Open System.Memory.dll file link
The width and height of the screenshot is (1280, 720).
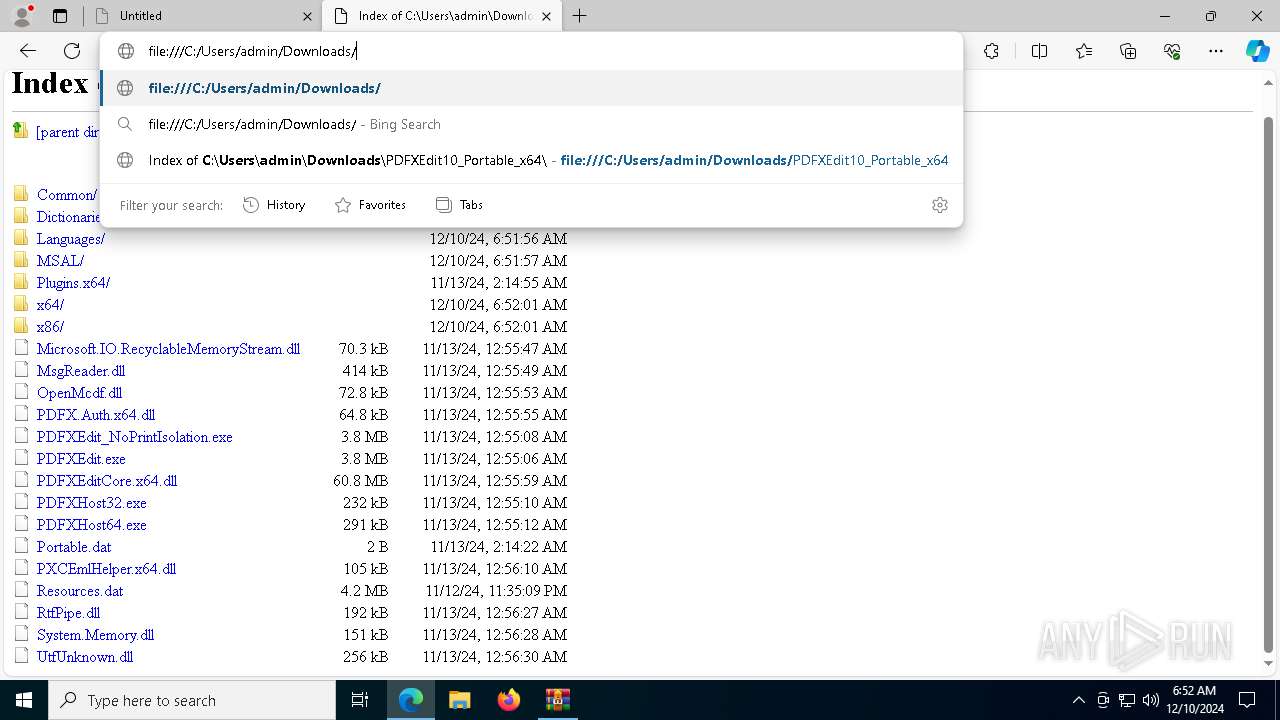pyautogui.click(x=95, y=635)
